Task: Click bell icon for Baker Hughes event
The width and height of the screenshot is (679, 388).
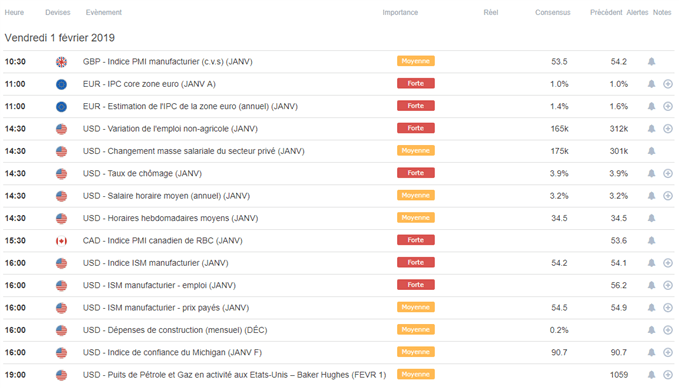Action: click(651, 375)
